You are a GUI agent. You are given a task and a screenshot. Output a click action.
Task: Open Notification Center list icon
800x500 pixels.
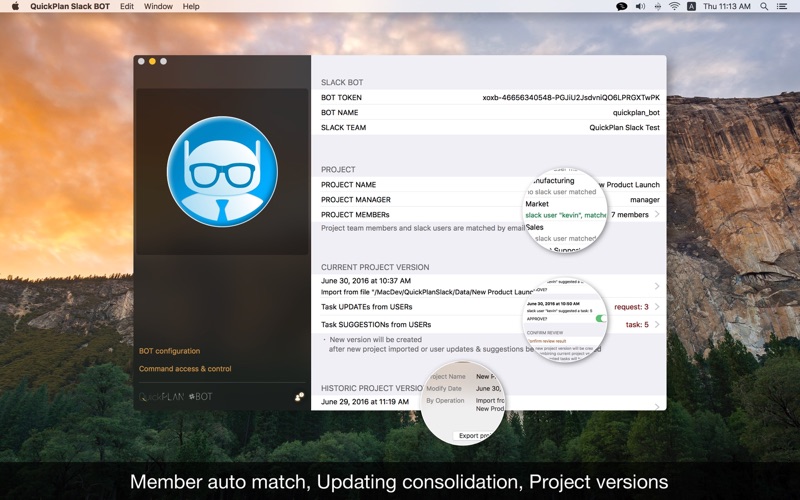point(782,6)
